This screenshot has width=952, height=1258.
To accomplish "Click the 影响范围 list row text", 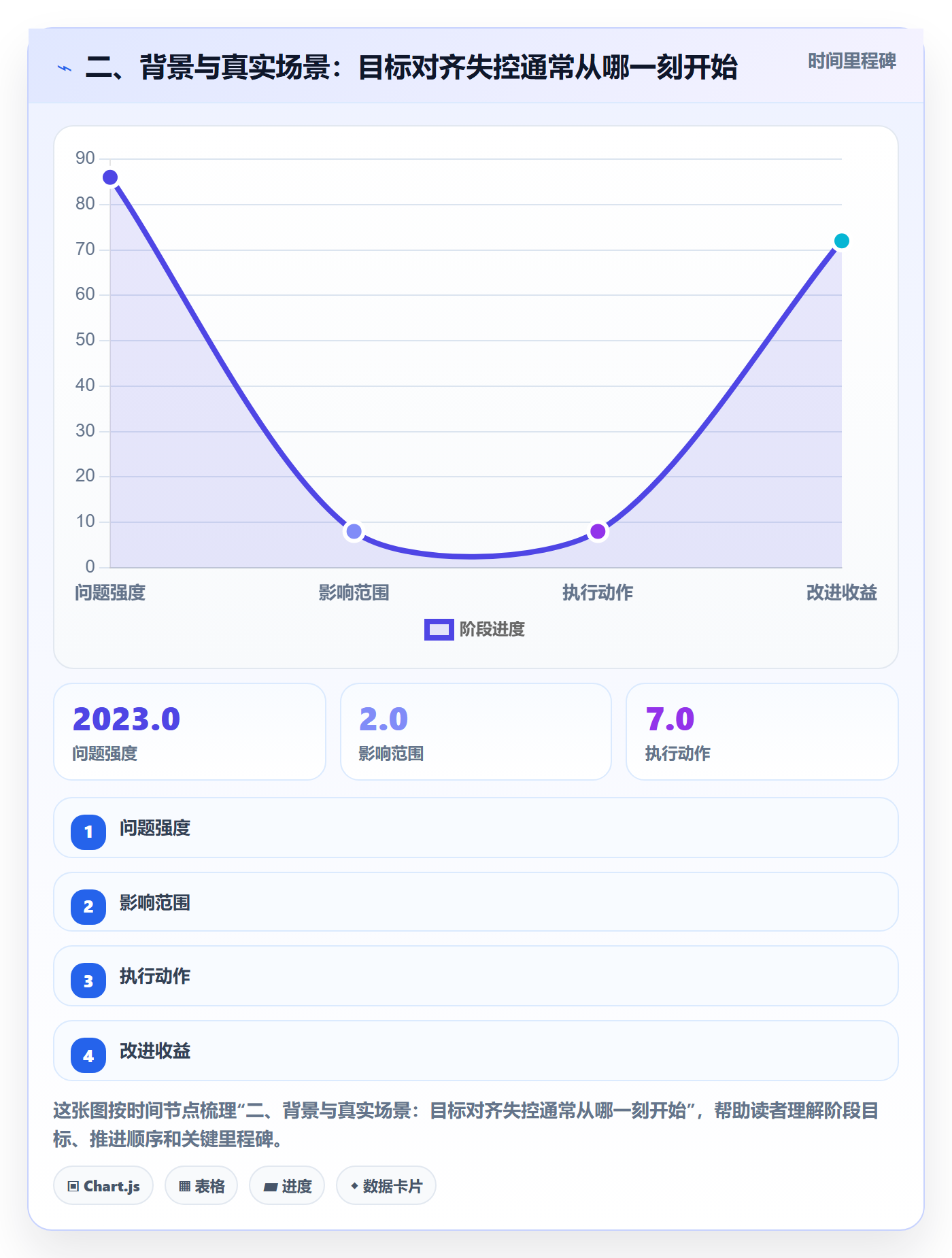I will [155, 903].
